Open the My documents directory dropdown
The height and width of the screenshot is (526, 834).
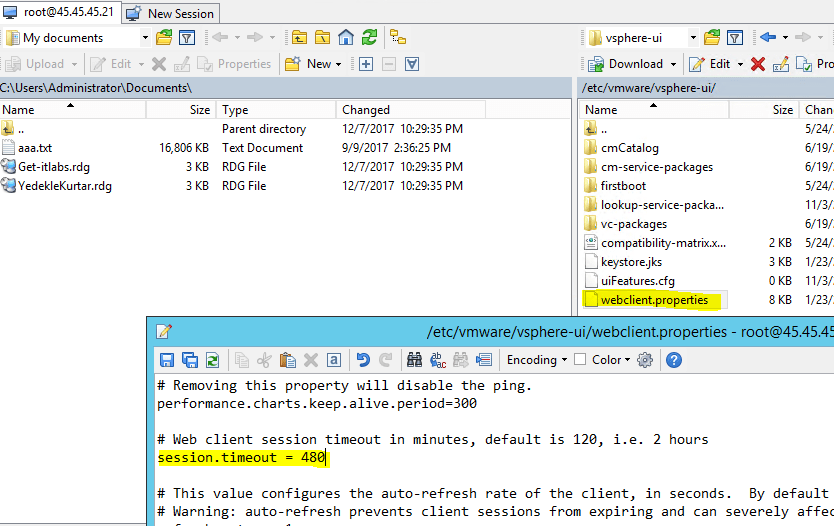(145, 38)
